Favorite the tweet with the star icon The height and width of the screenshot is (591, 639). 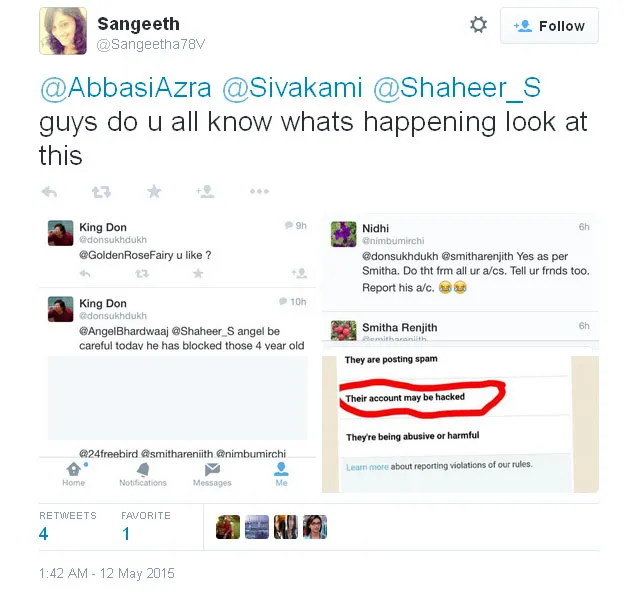tap(154, 191)
